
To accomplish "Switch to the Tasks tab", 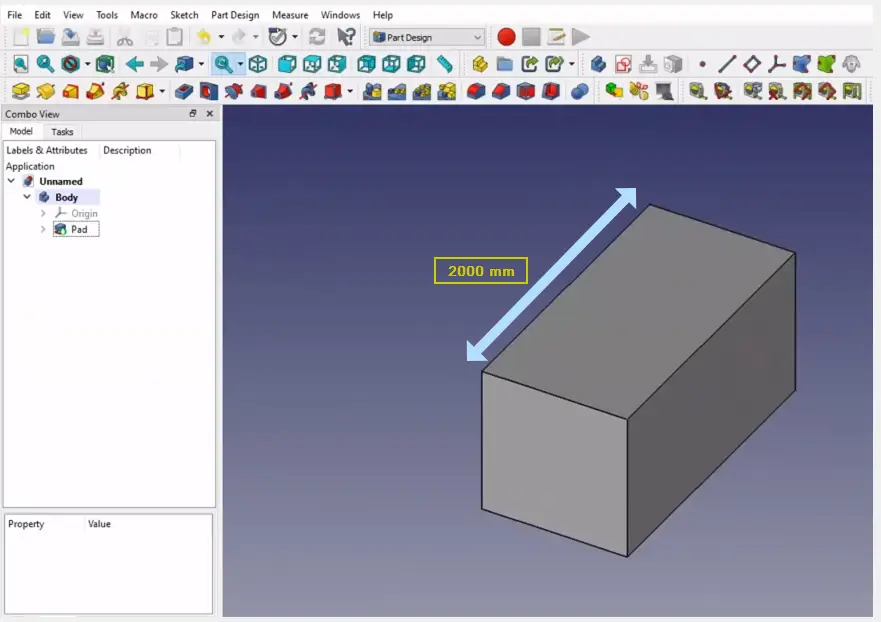I will (62, 132).
